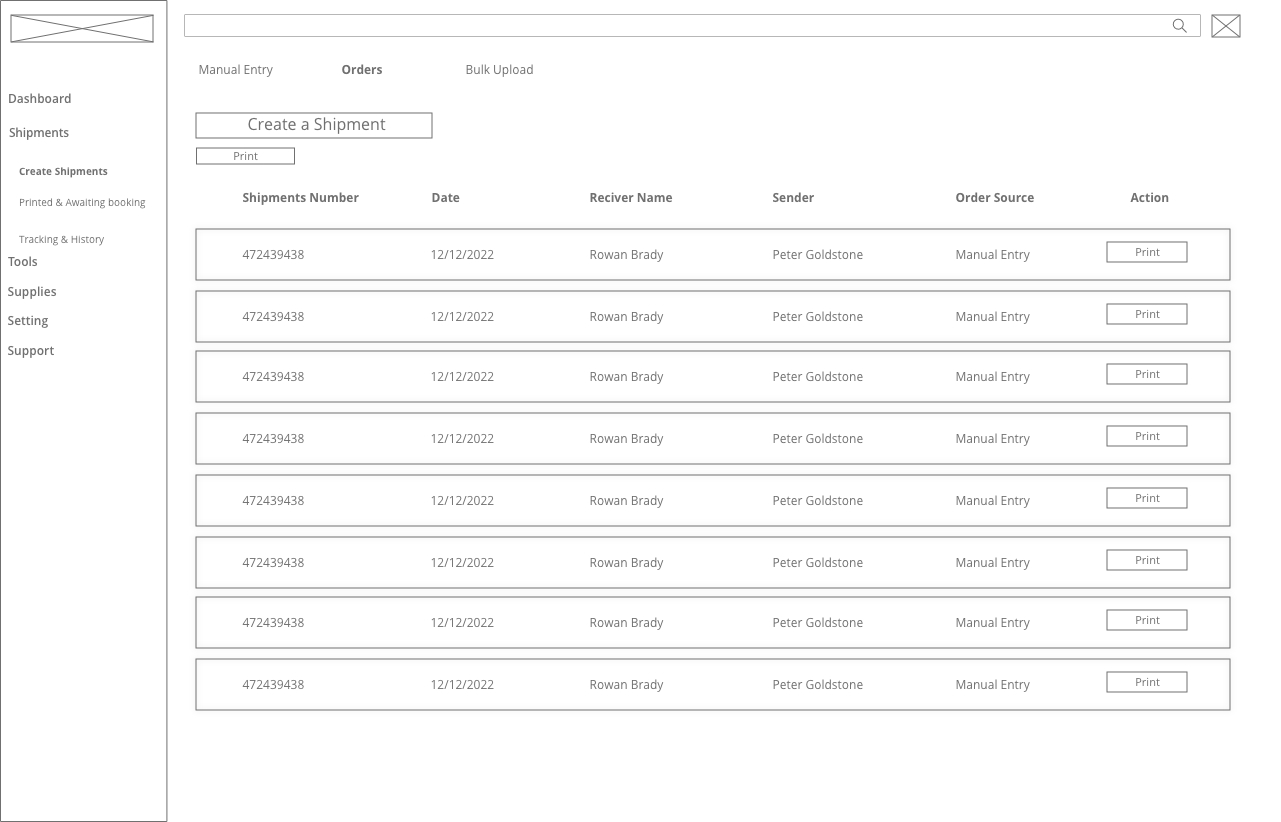Open Setting in the sidebar

pyautogui.click(x=28, y=321)
